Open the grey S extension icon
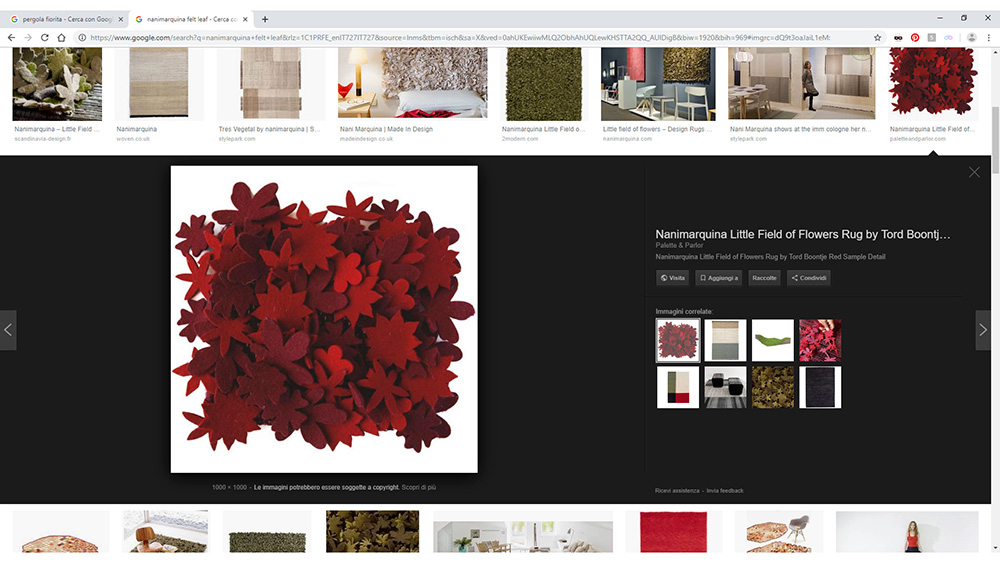1000x563 pixels. click(x=932, y=38)
